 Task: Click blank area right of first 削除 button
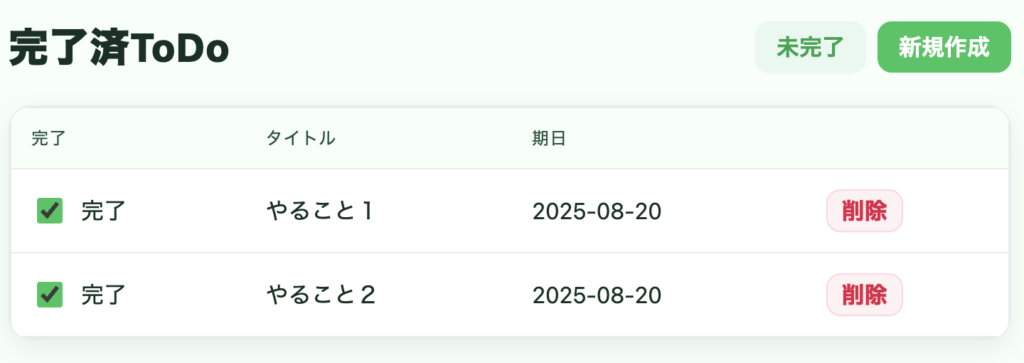(957, 211)
